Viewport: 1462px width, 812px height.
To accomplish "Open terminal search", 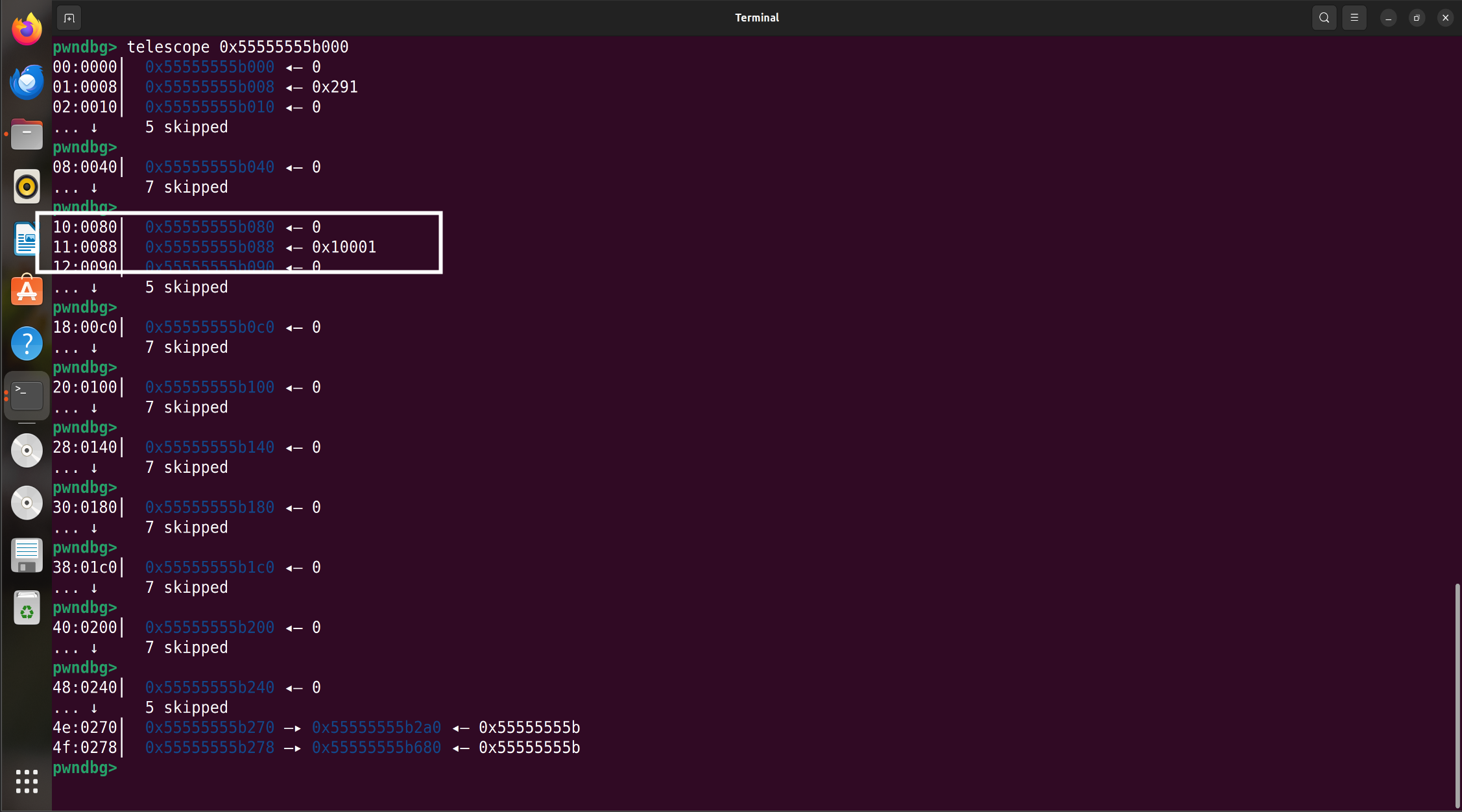I will click(1324, 18).
